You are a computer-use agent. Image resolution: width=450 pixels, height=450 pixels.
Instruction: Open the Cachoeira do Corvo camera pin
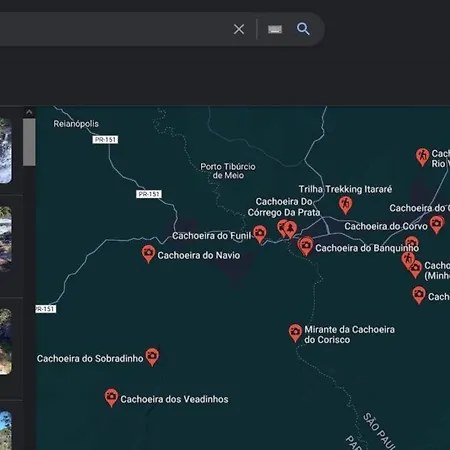[436, 224]
